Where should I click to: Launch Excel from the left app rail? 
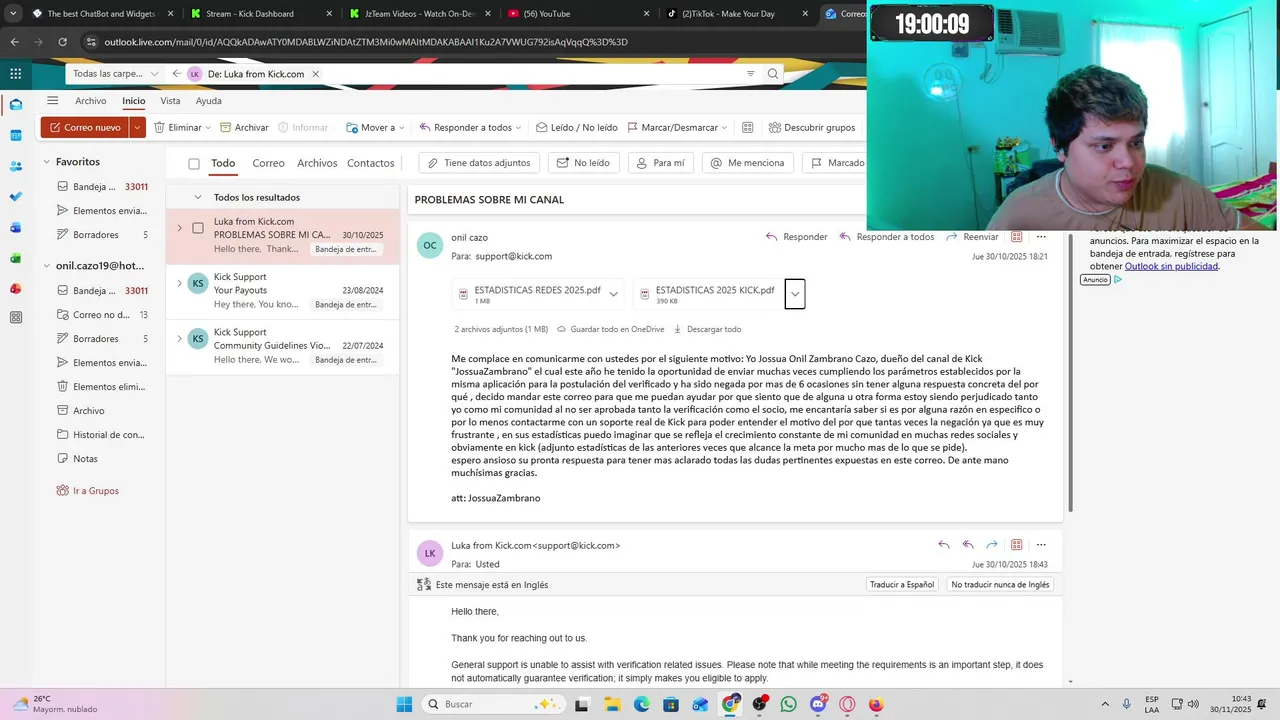tap(15, 258)
